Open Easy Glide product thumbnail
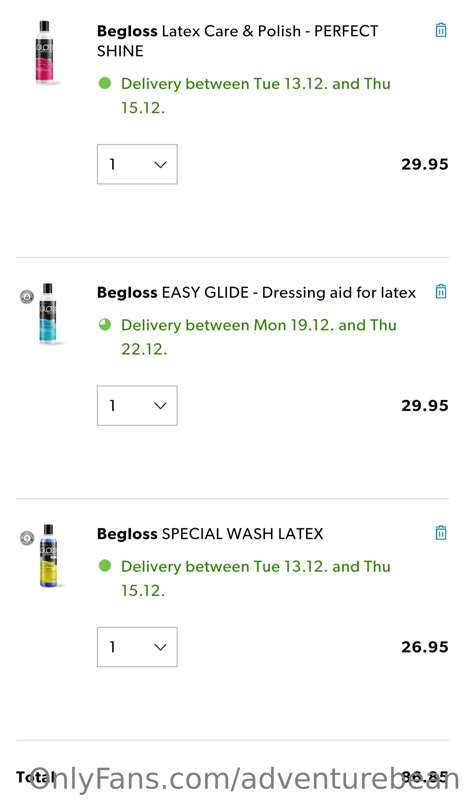 click(47, 313)
